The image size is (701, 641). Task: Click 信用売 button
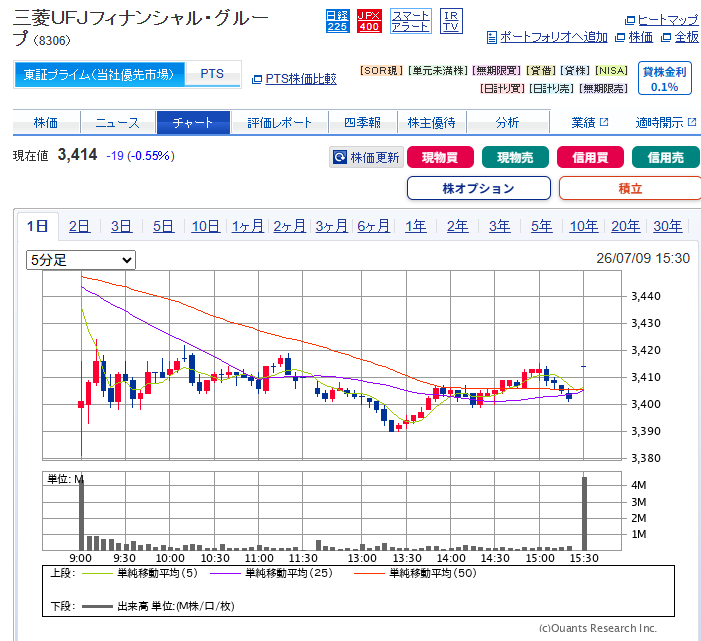[x=666, y=157]
